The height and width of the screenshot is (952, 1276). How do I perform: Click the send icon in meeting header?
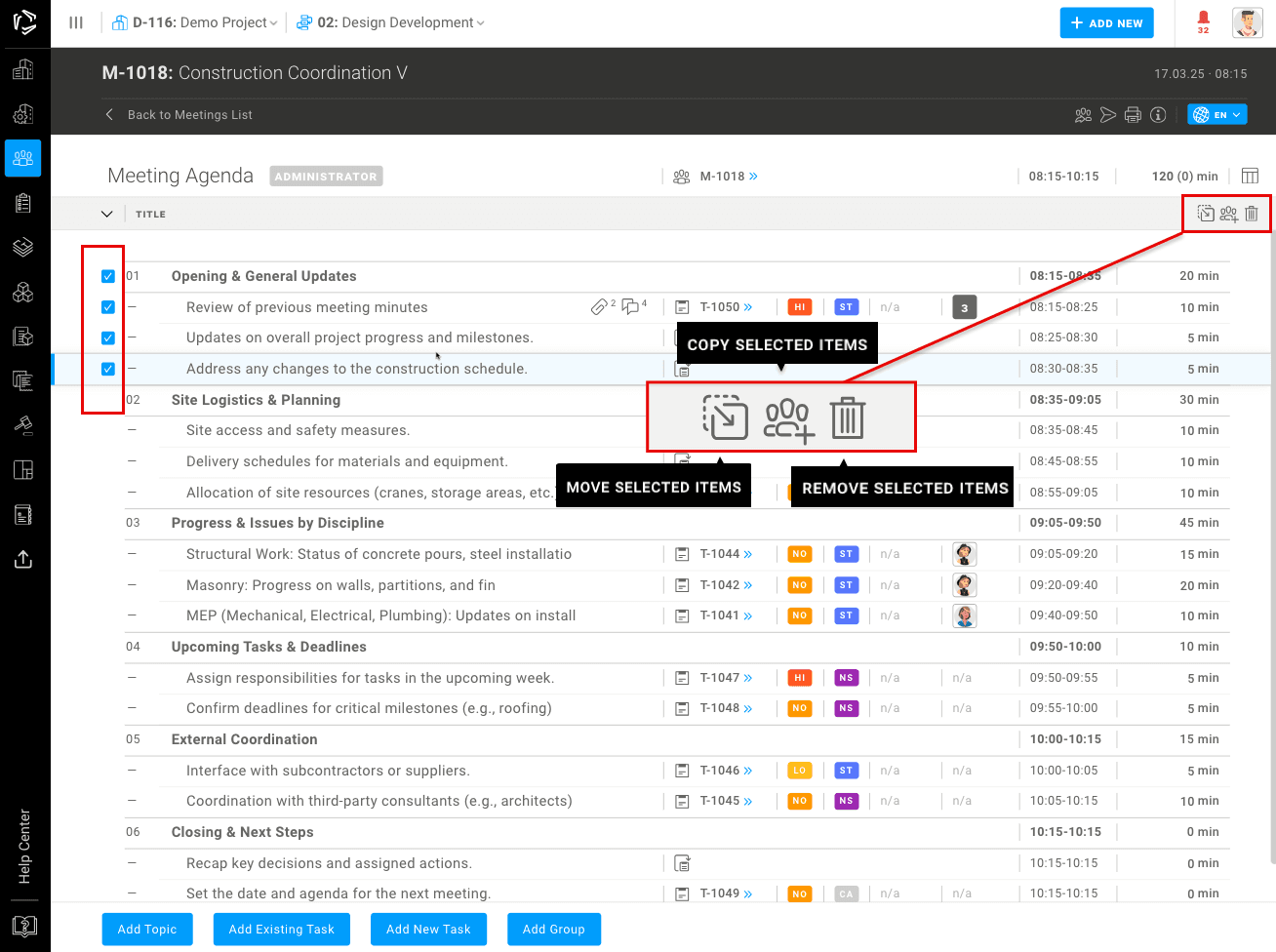pos(1108,115)
